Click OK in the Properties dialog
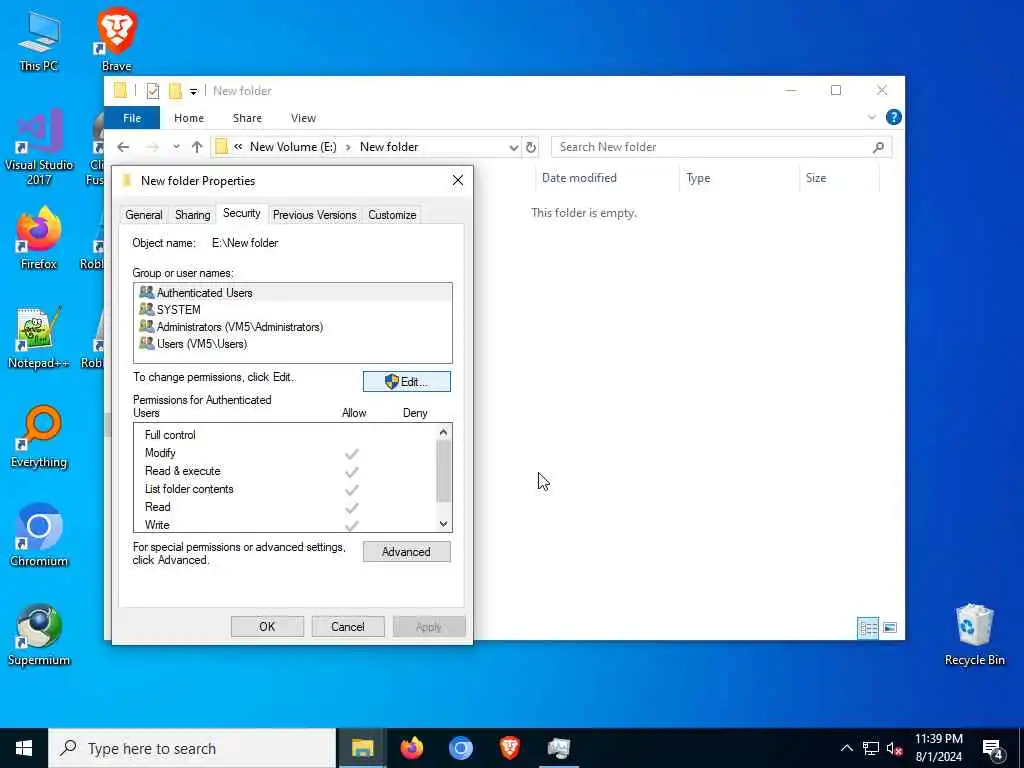This screenshot has width=1024, height=768. tap(267, 626)
